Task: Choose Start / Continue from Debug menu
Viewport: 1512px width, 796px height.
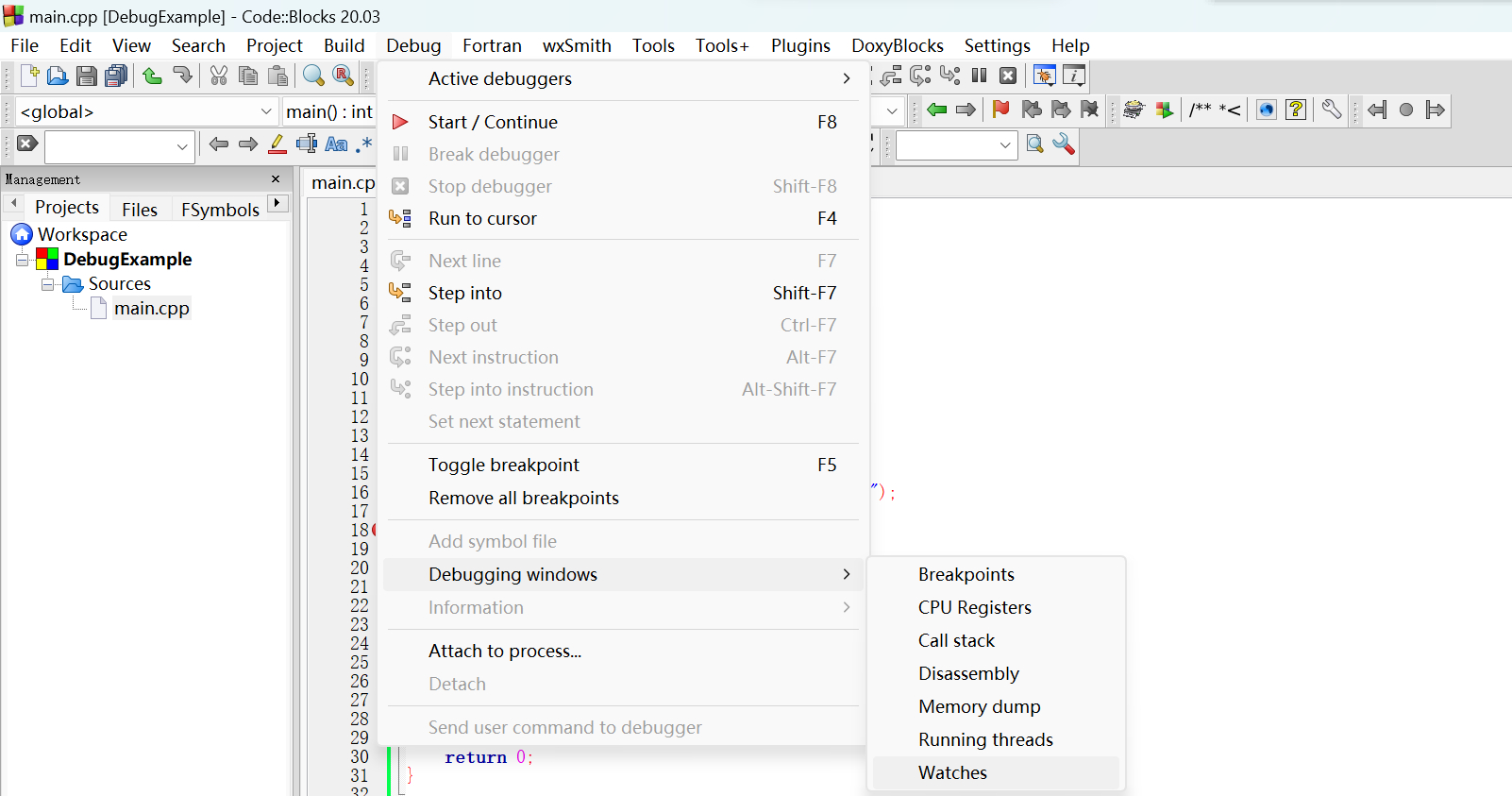Action: coord(623,122)
